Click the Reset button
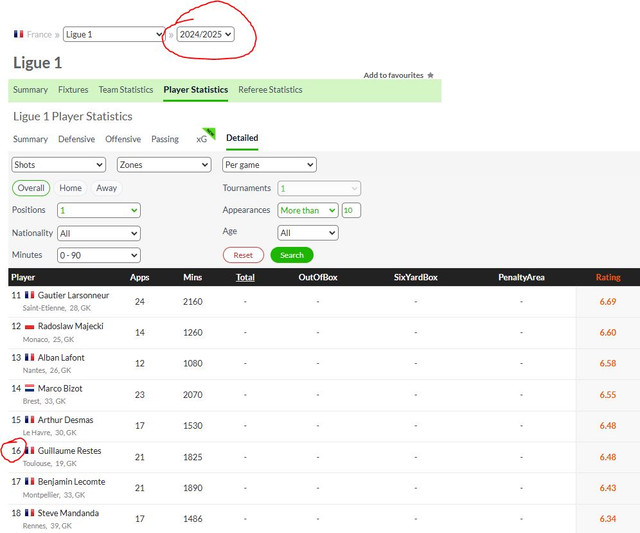The image size is (640, 533). pyautogui.click(x=243, y=255)
